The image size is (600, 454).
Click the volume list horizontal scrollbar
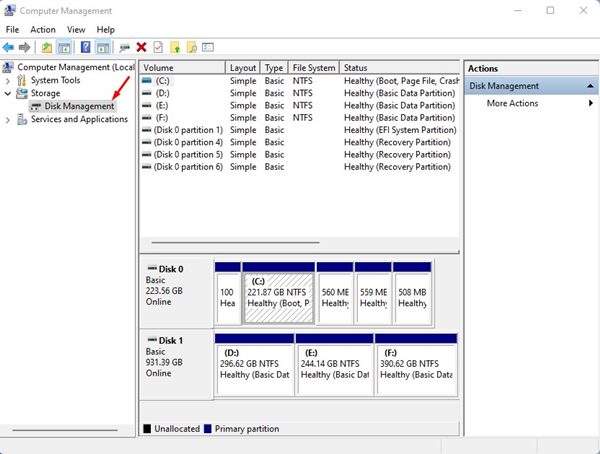pyautogui.click(x=235, y=242)
